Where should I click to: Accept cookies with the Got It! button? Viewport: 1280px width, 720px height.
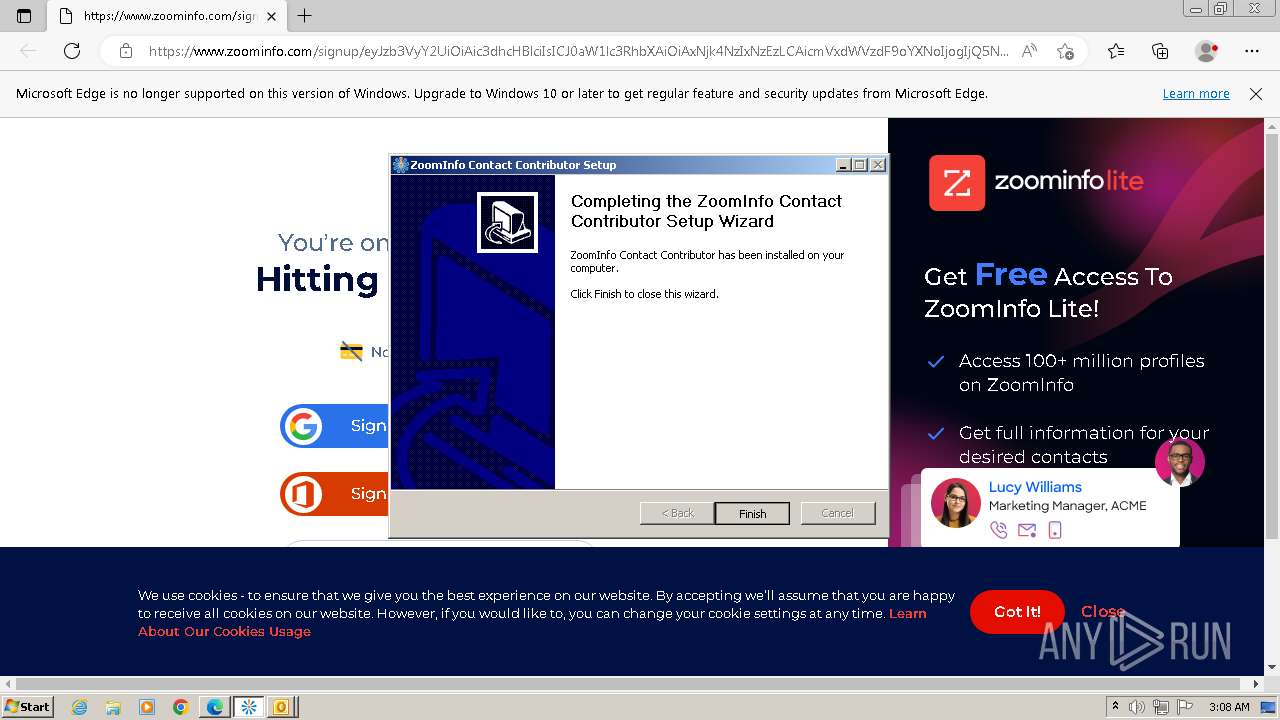coord(1017,612)
